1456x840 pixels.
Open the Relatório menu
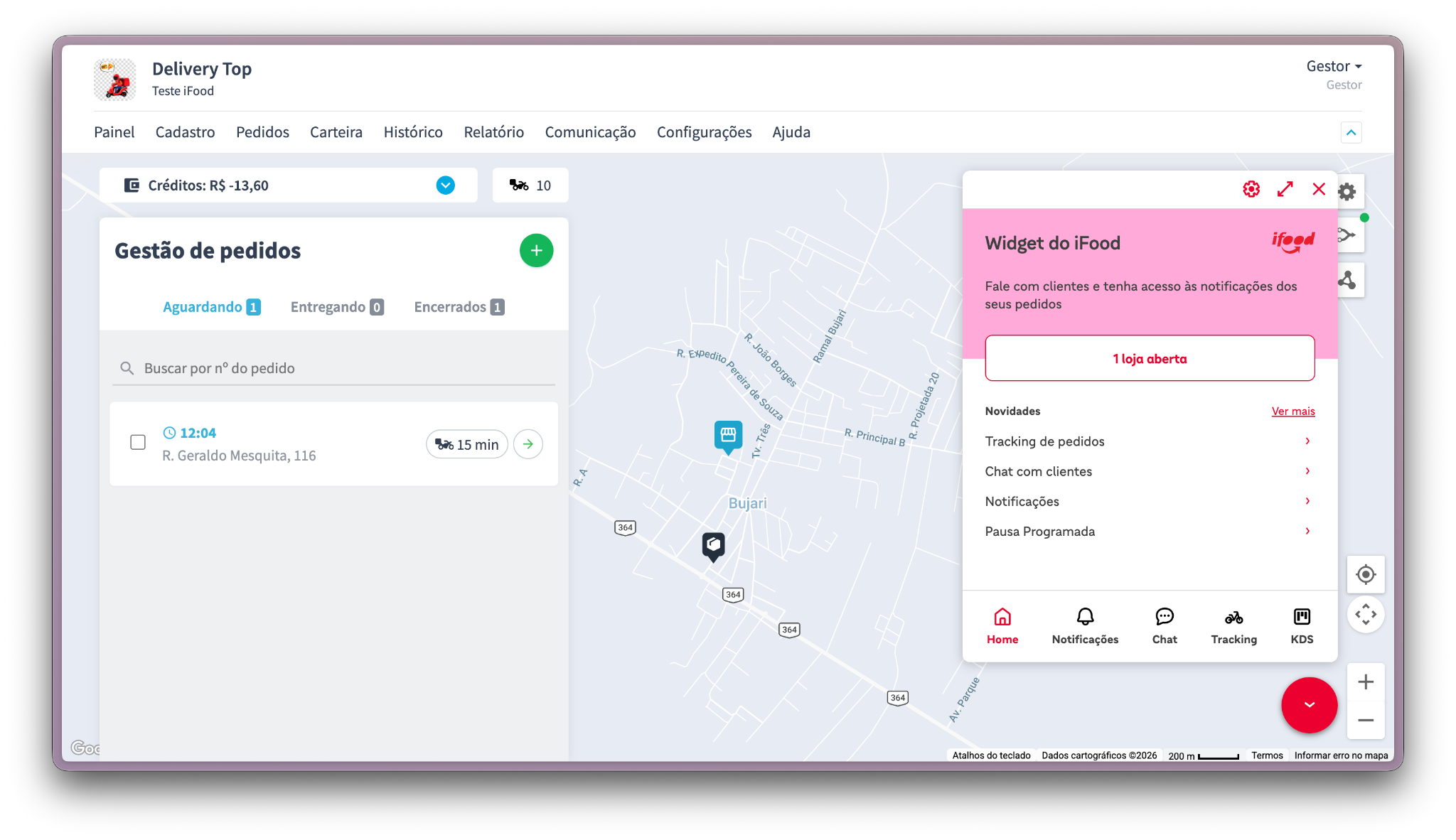tap(493, 132)
